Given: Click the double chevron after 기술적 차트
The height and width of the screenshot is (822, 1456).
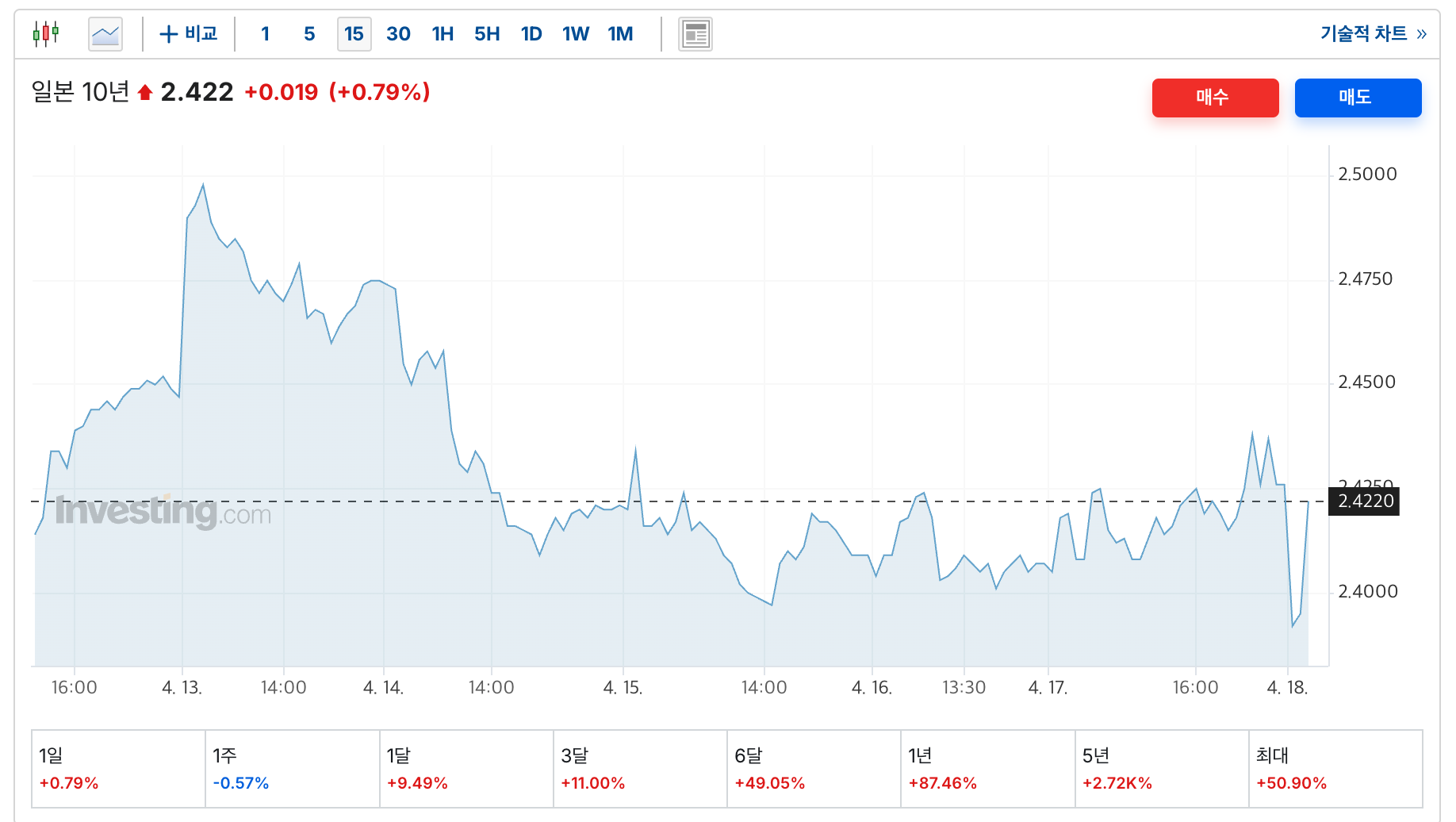Looking at the screenshot, I should [x=1421, y=34].
